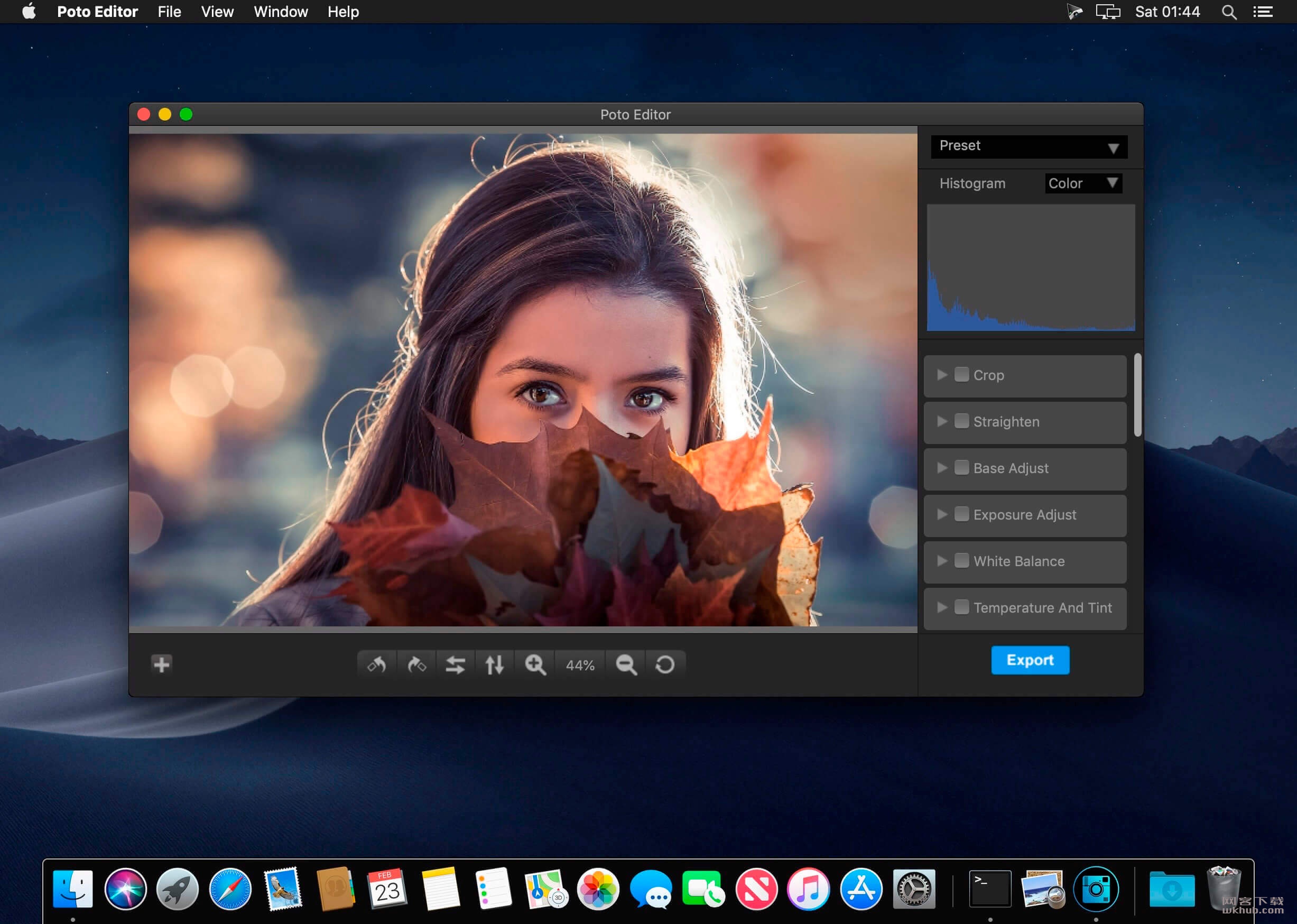This screenshot has width=1297, height=924.
Task: Click Poto Editor camera icon in Dock
Action: 1096,889
